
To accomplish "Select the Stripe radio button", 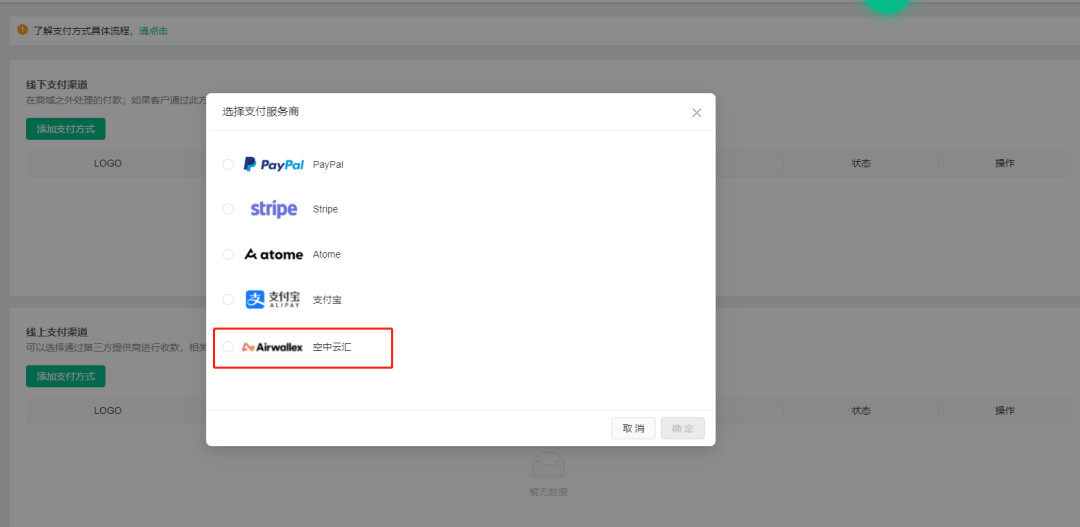I will coord(228,209).
